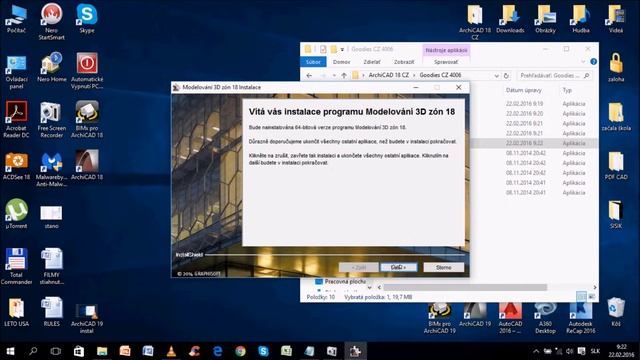Click ArchiCAD 18 CZ breadcrumb

389,75
